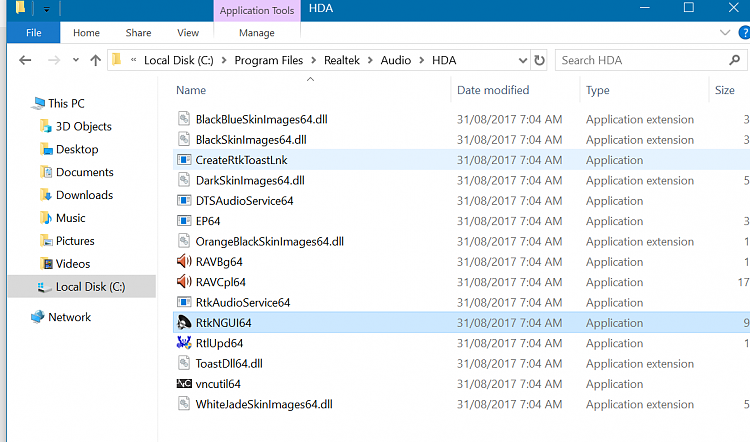The image size is (750, 442).
Task: Open the Quick Access Toolbar customize dropdown
Action: [46, 9]
